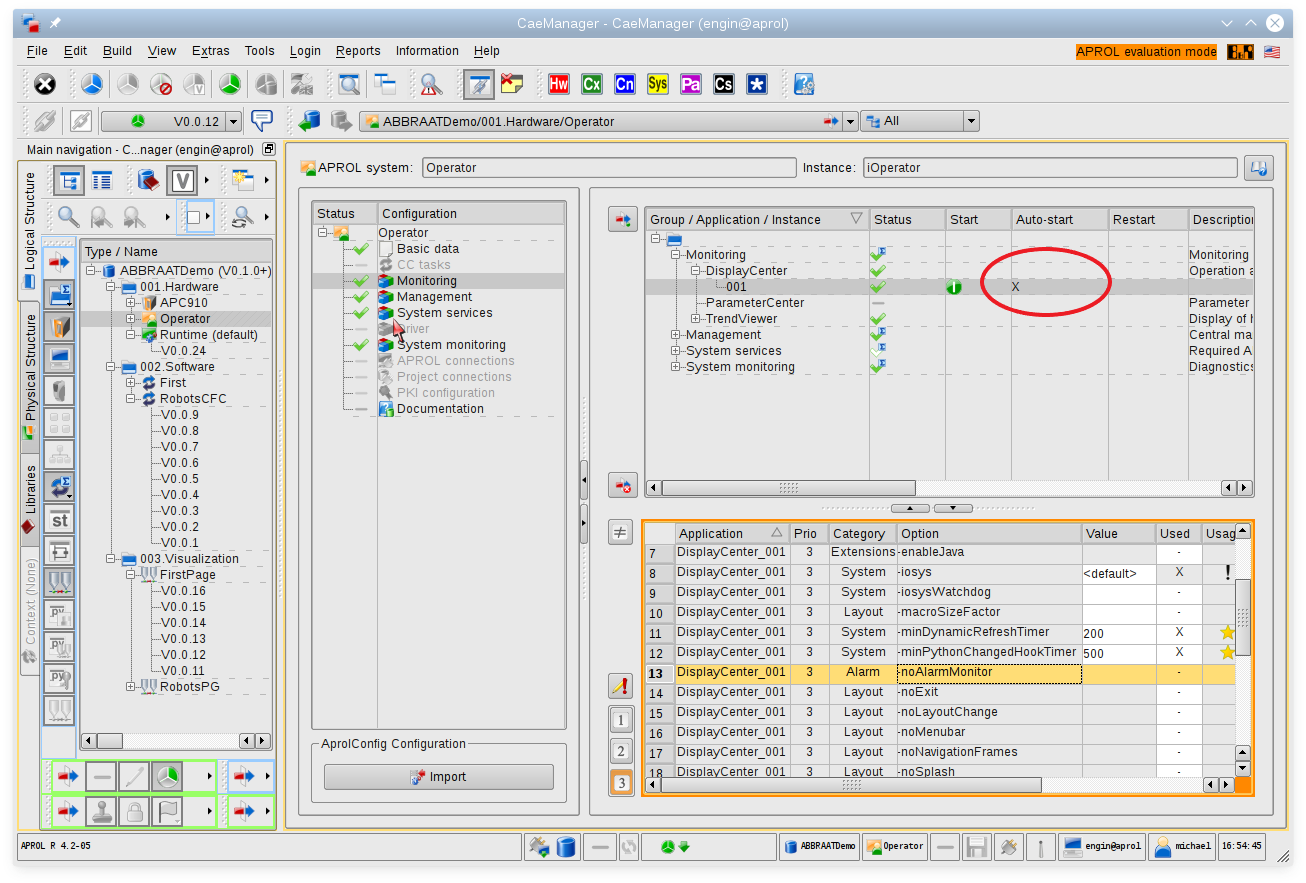Click the blue build pie icon in toolbar
Image resolution: width=1306 pixels, height=883 pixels.
pyautogui.click(x=91, y=85)
